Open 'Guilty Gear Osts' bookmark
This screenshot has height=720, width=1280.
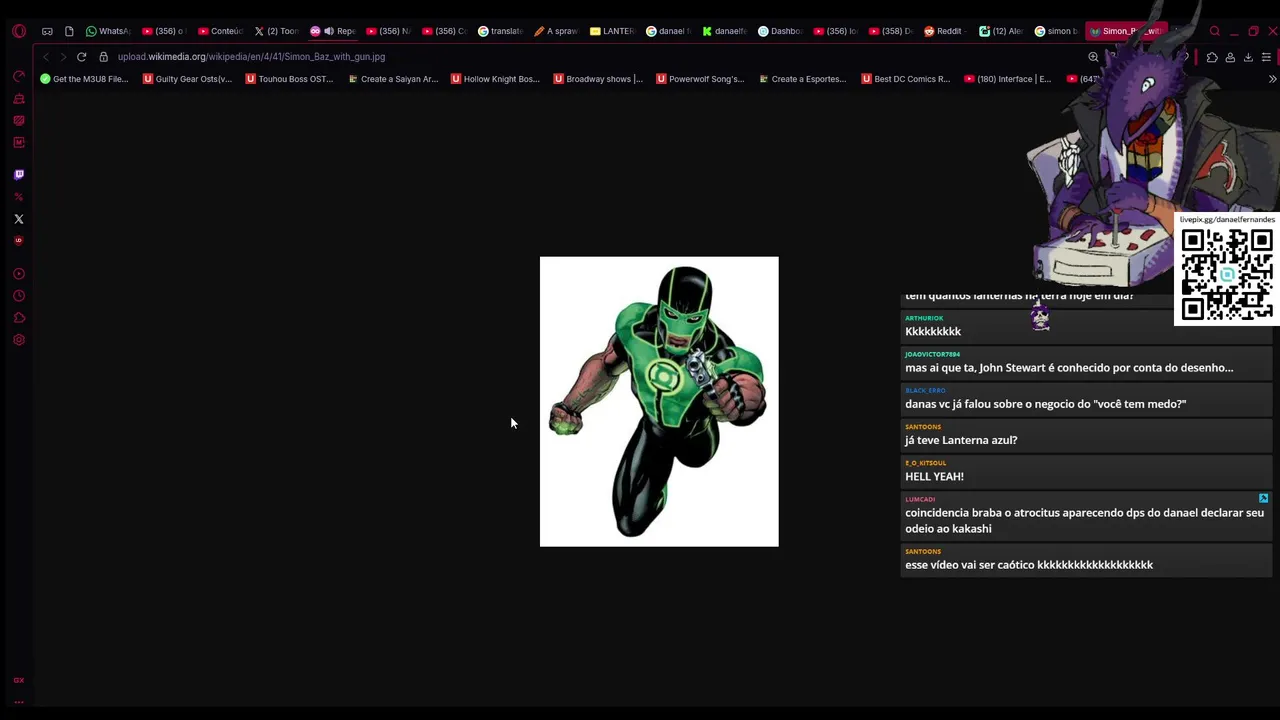pos(188,79)
